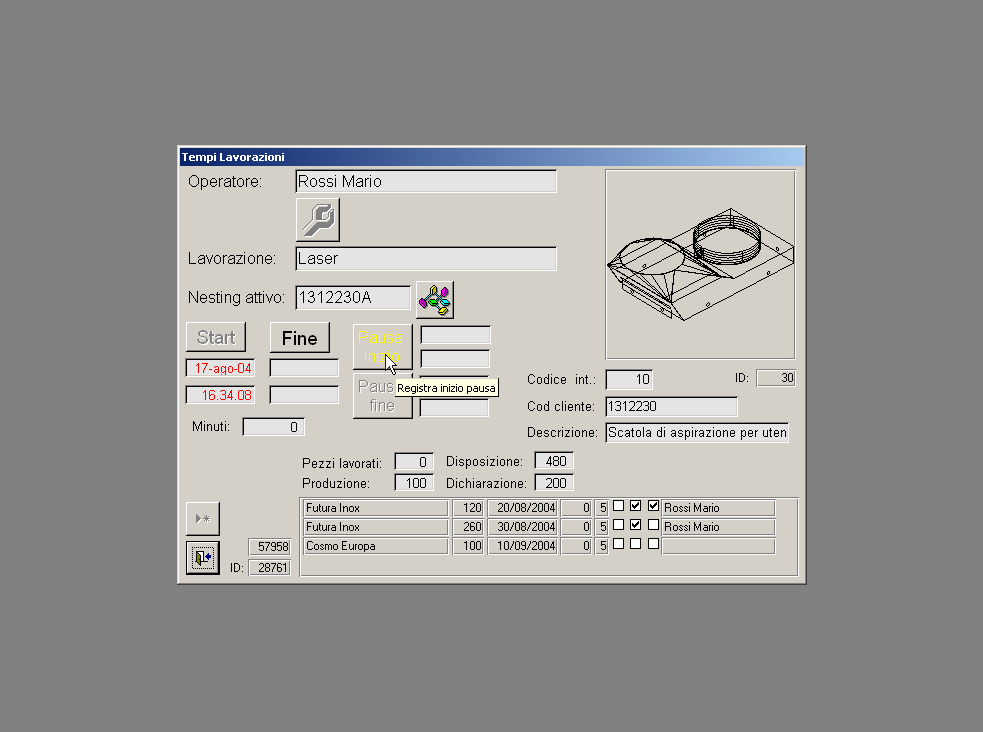Toggle first checkbox in 30/08/2004 row
This screenshot has width=983, height=732.
tap(618, 525)
